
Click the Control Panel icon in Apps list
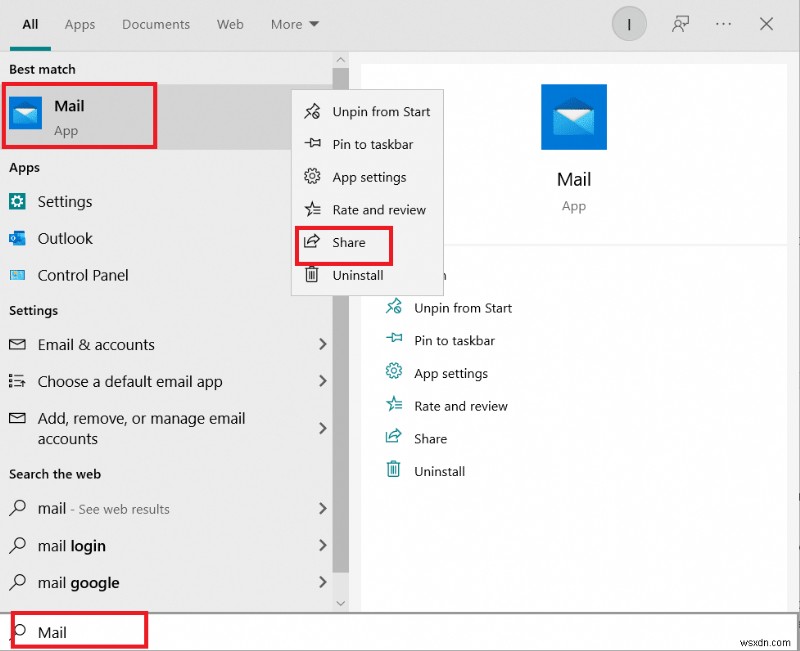17,275
